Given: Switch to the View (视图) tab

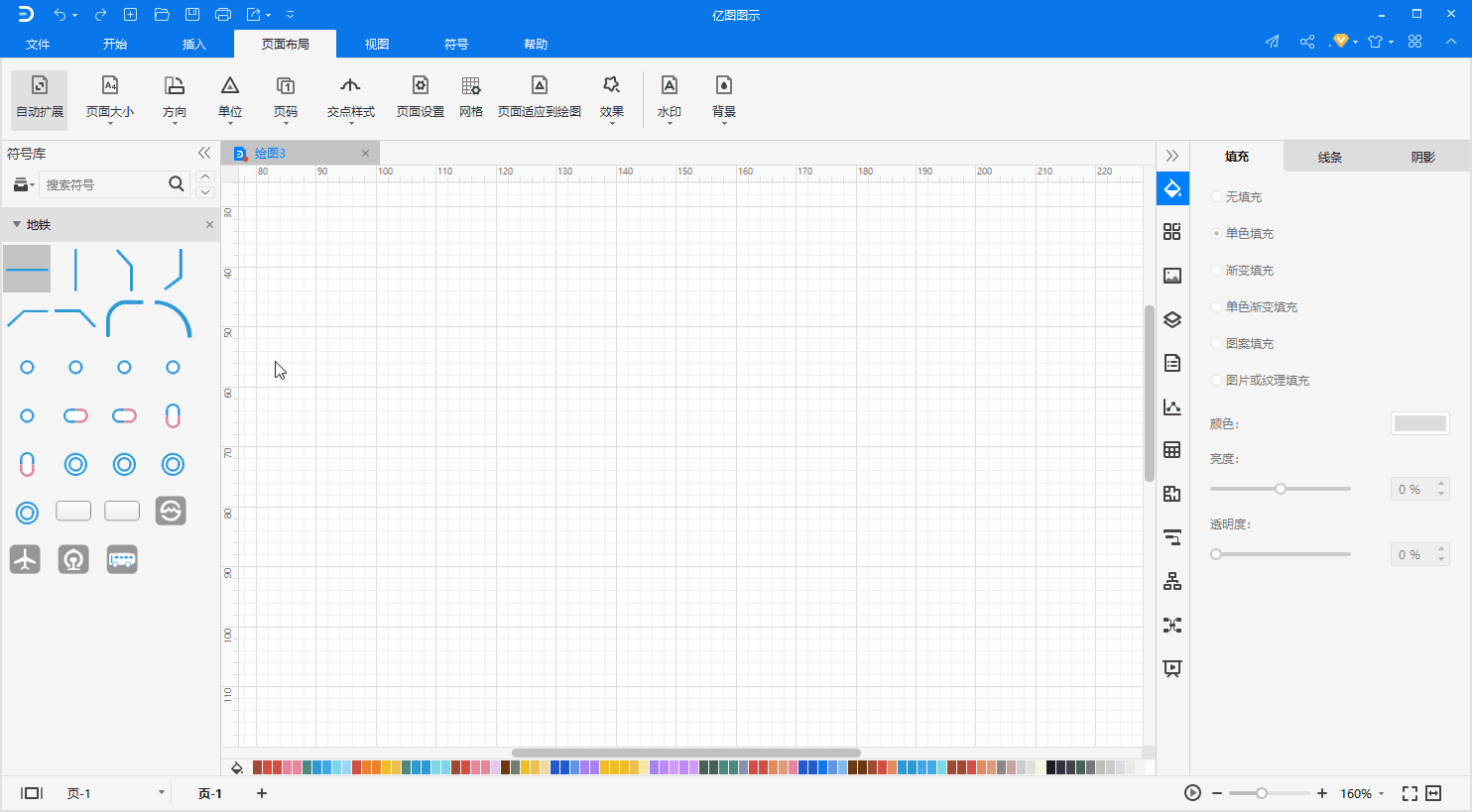Looking at the screenshot, I should (x=377, y=44).
